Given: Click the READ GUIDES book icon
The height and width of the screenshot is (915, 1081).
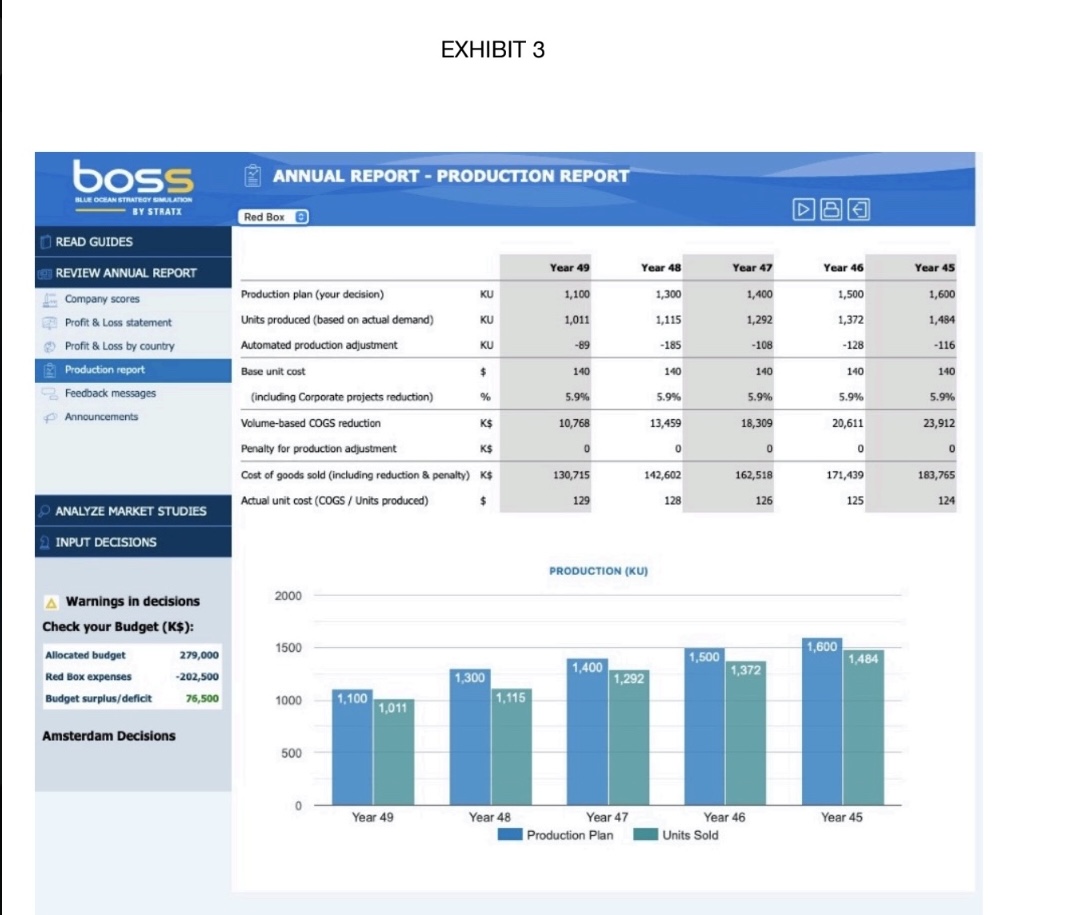Looking at the screenshot, I should click(x=46, y=242).
